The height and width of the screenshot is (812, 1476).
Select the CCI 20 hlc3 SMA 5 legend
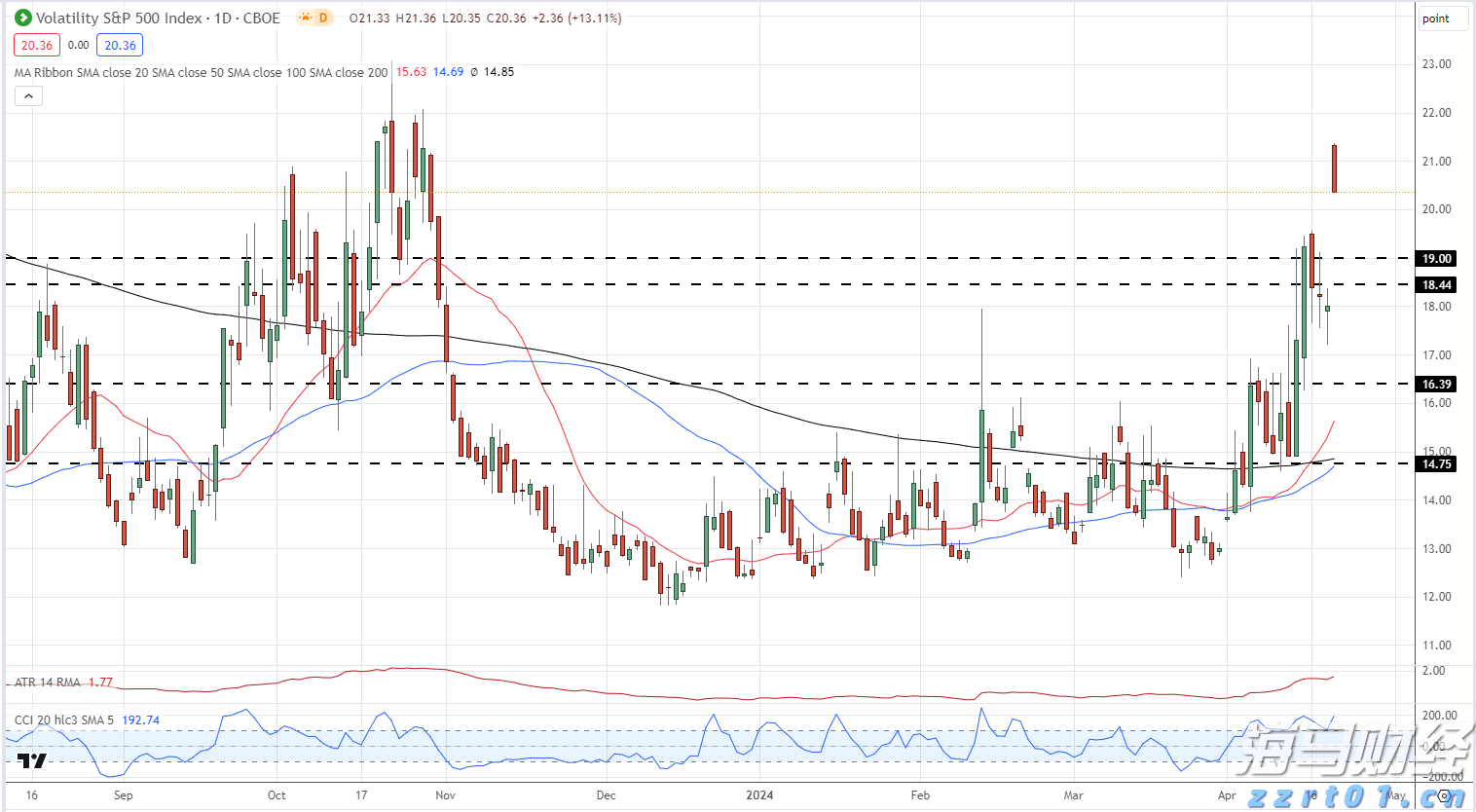pos(64,720)
